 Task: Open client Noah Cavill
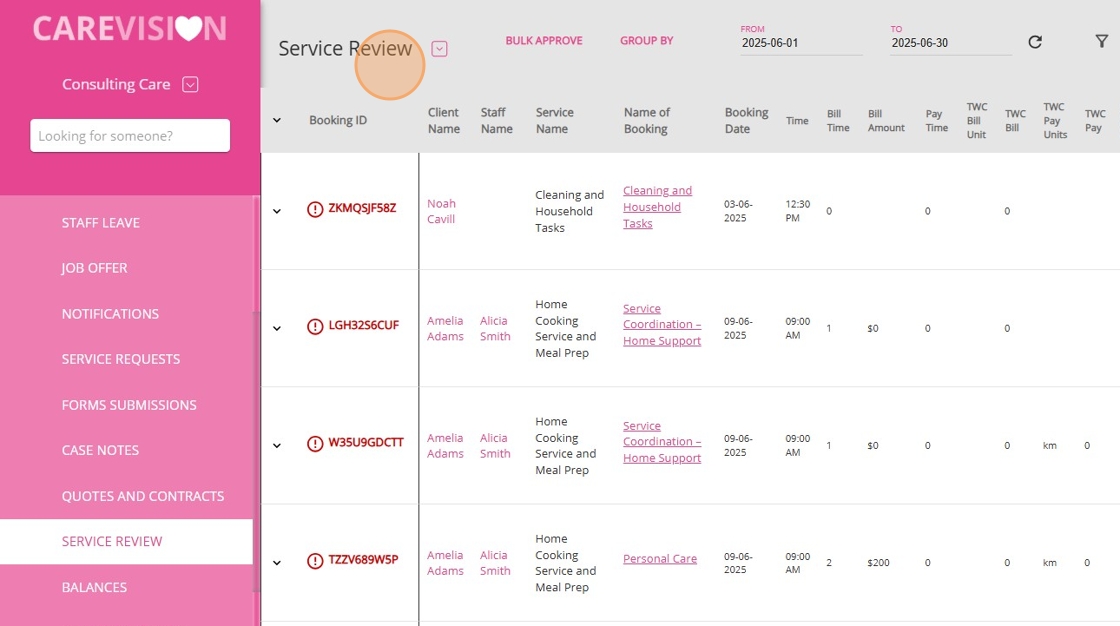click(x=441, y=212)
